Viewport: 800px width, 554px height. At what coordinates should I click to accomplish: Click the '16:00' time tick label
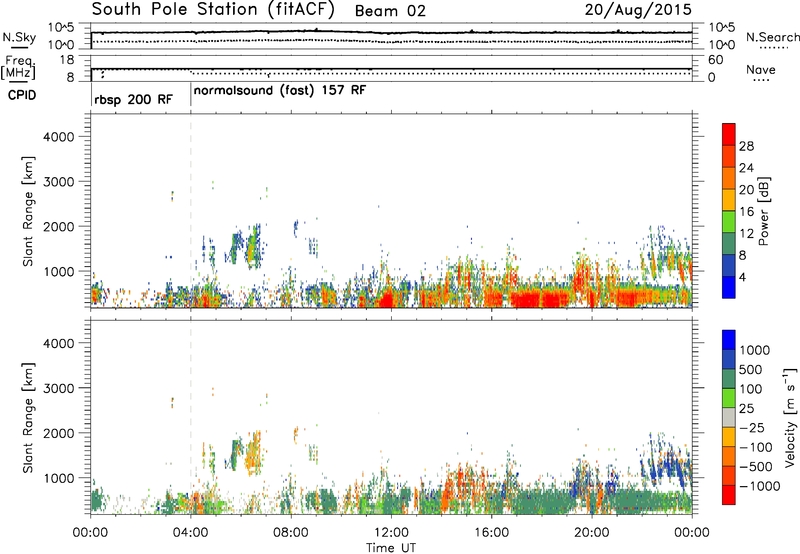coord(492,533)
